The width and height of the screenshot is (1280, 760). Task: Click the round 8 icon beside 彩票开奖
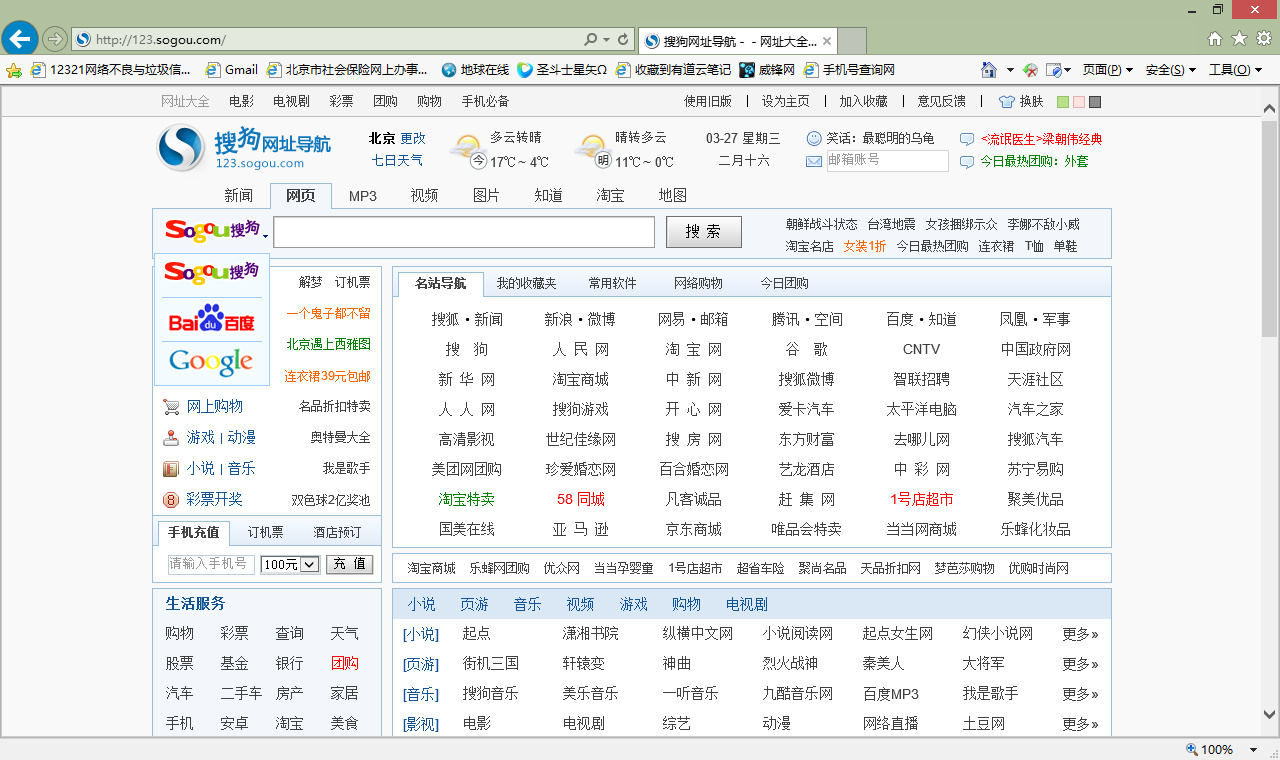point(171,499)
